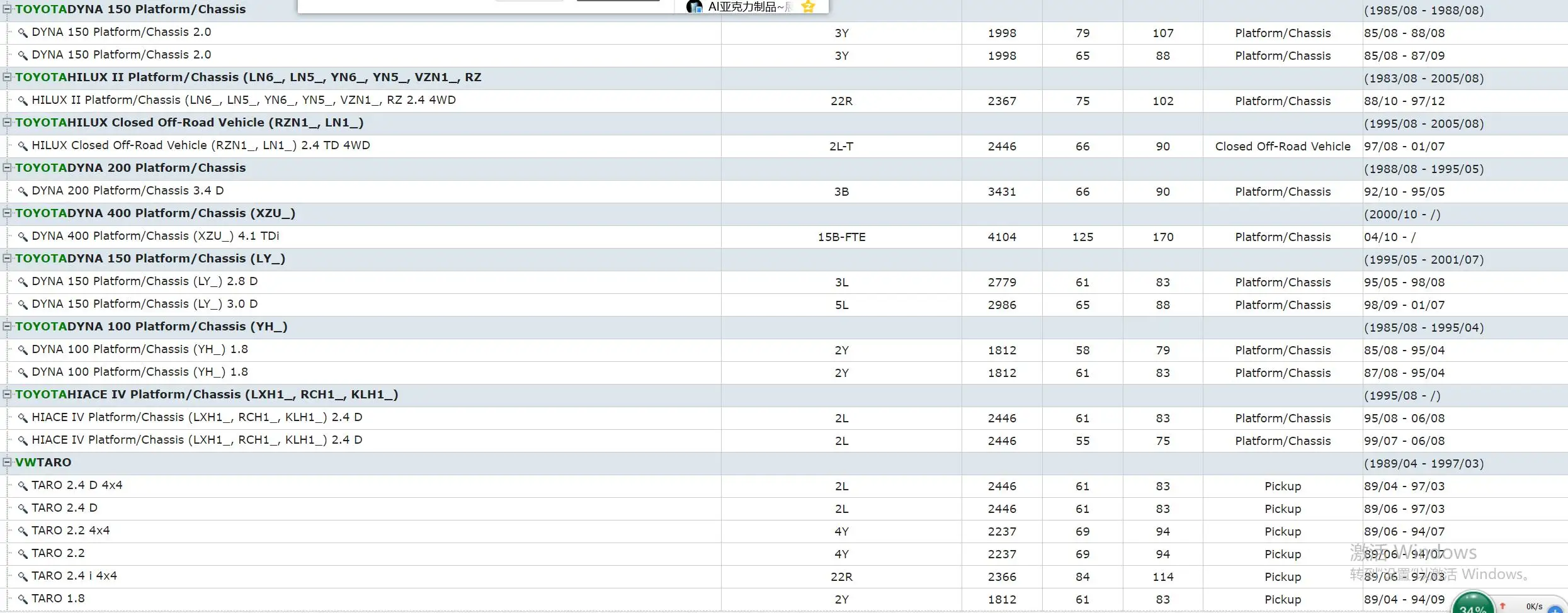
Task: Click magnifier icon for TARO 2.4 D 89/06 row
Action: [23, 509]
